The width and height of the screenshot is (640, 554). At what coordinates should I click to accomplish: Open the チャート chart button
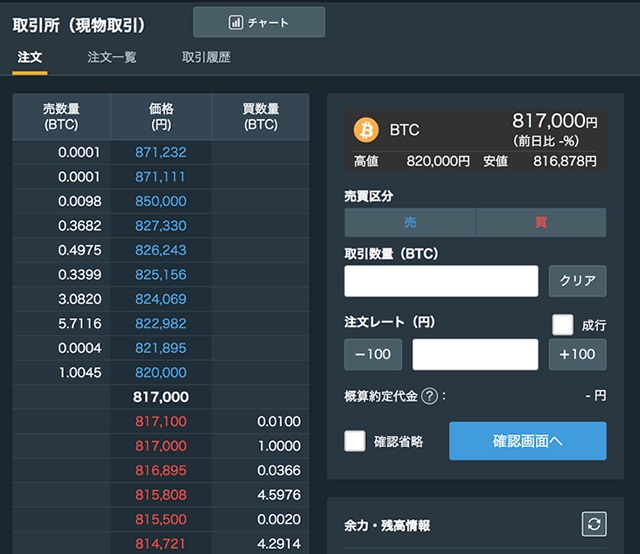coord(259,22)
